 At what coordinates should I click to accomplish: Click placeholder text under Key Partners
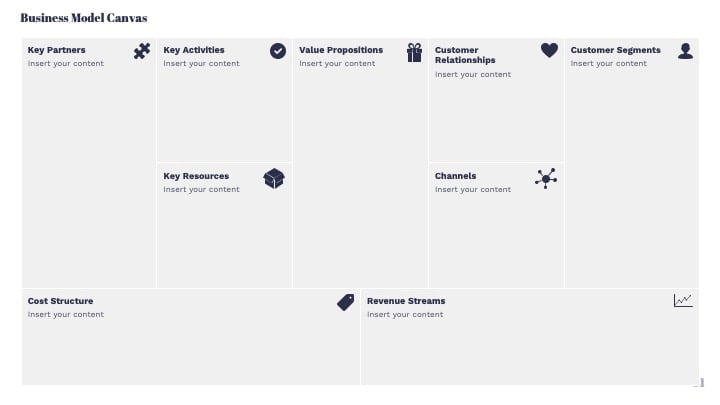point(66,63)
